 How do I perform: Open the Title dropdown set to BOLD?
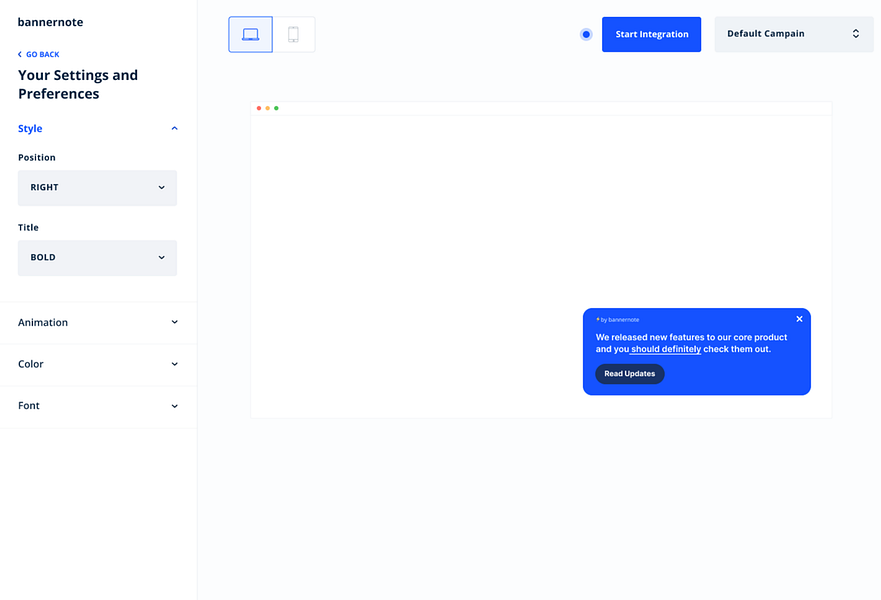[x=97, y=258]
